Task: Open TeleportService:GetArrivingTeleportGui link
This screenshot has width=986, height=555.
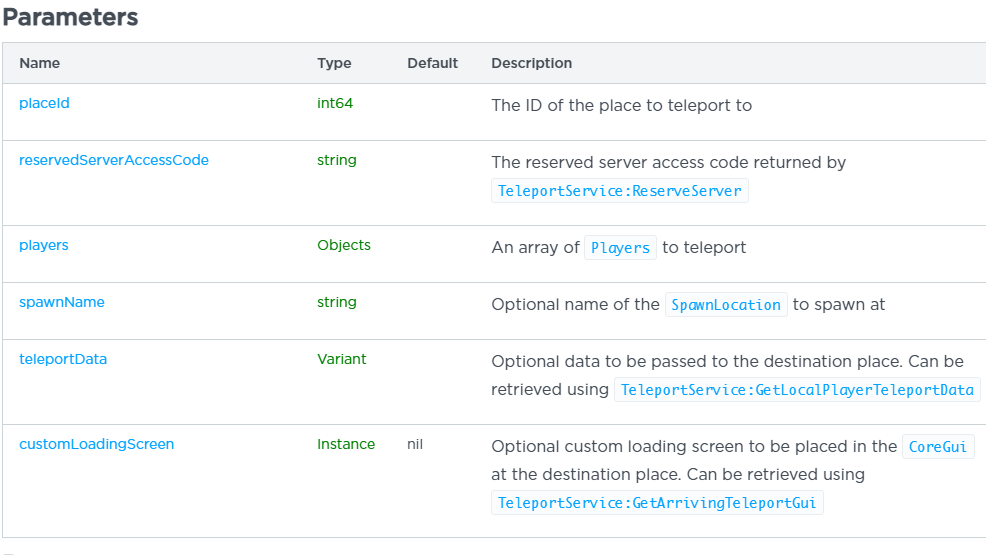Action: tap(657, 503)
